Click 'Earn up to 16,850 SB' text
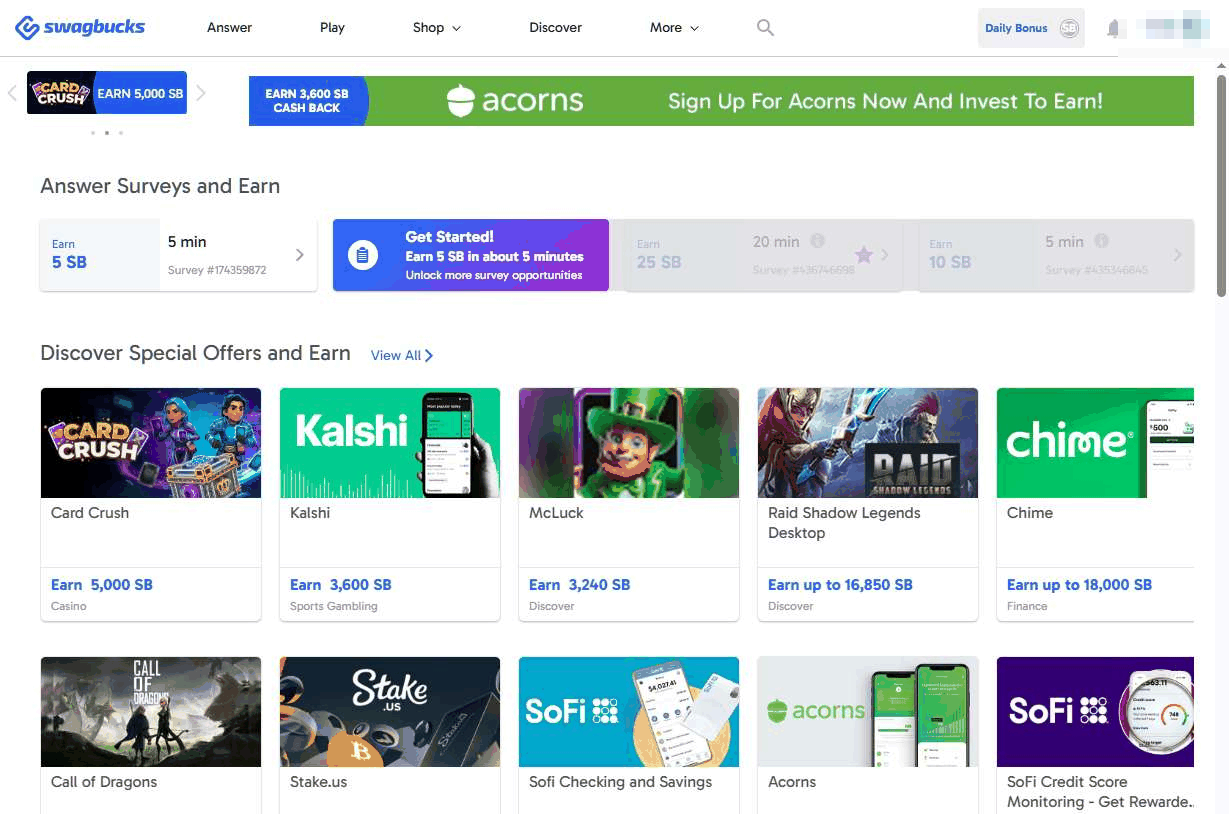The width and height of the screenshot is (1229, 814). (x=840, y=585)
